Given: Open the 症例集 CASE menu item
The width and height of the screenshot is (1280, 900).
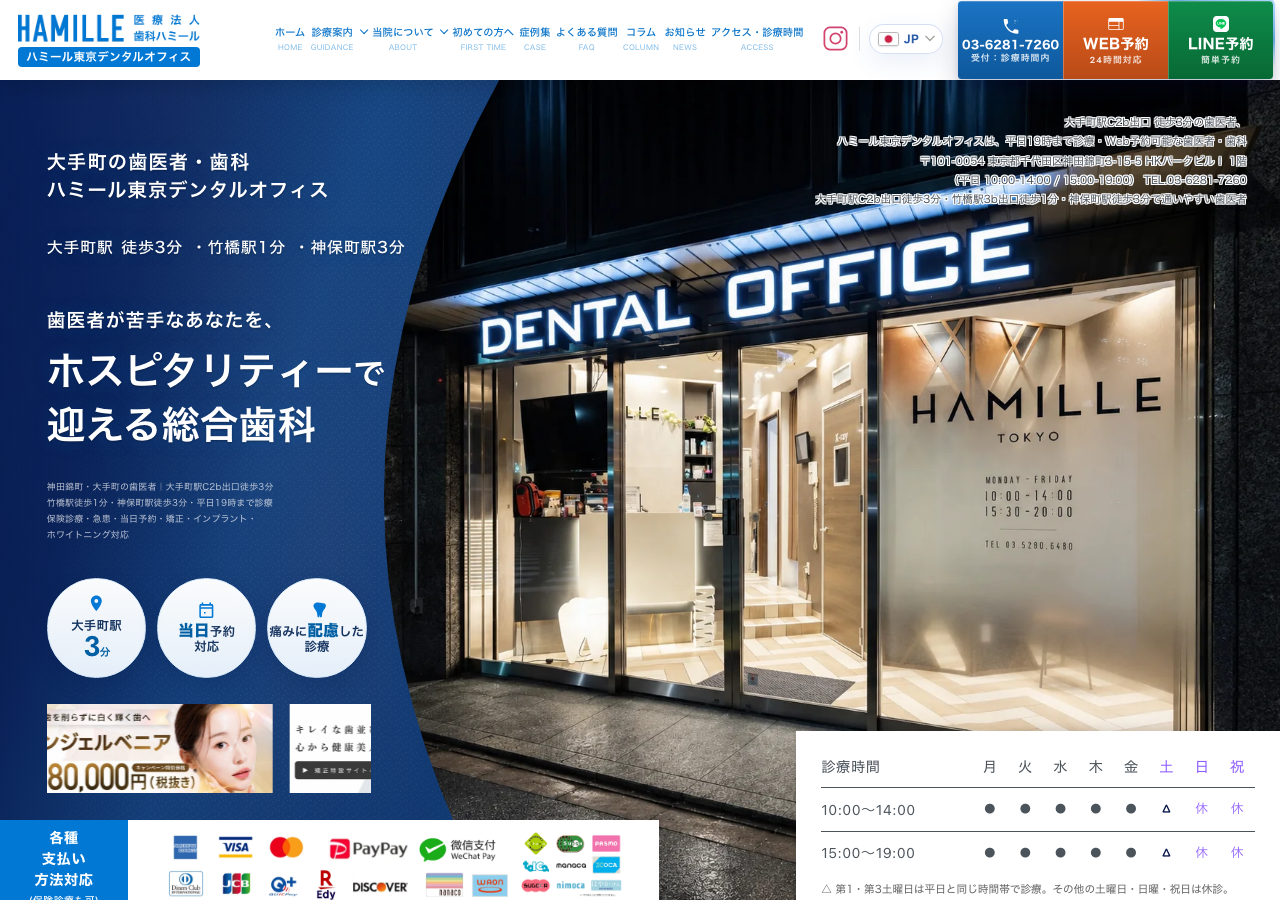Looking at the screenshot, I should [535, 38].
